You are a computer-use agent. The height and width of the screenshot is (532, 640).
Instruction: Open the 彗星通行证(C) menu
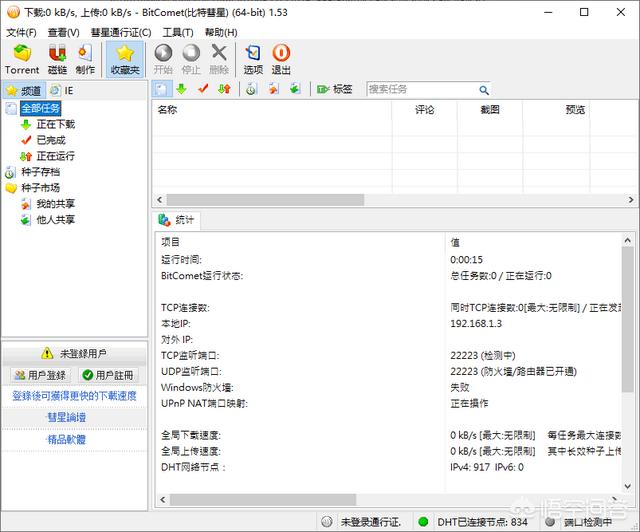121,32
